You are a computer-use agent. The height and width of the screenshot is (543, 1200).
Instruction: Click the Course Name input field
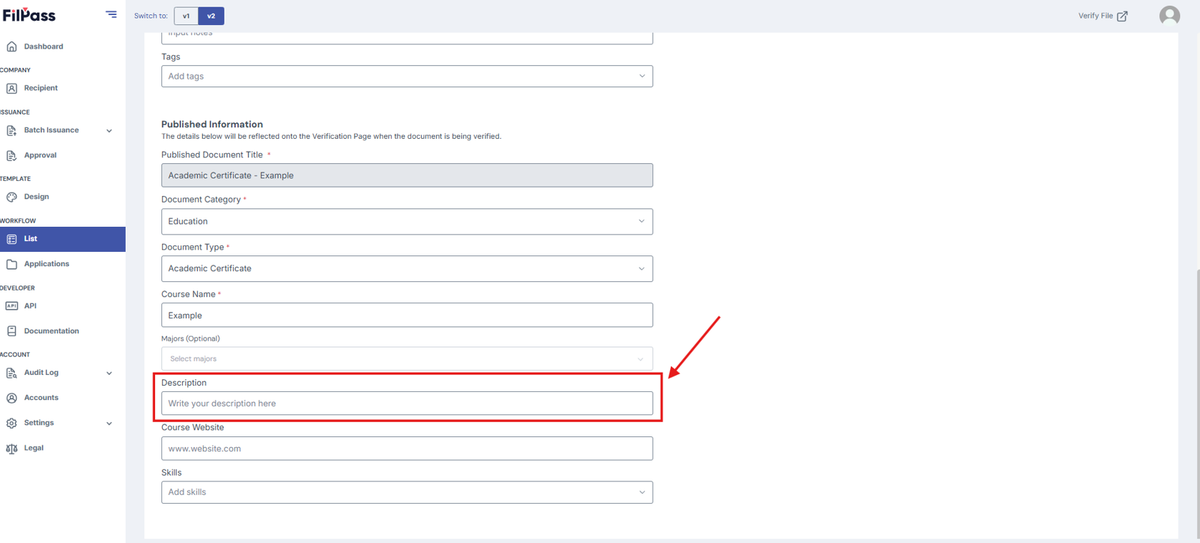click(407, 315)
